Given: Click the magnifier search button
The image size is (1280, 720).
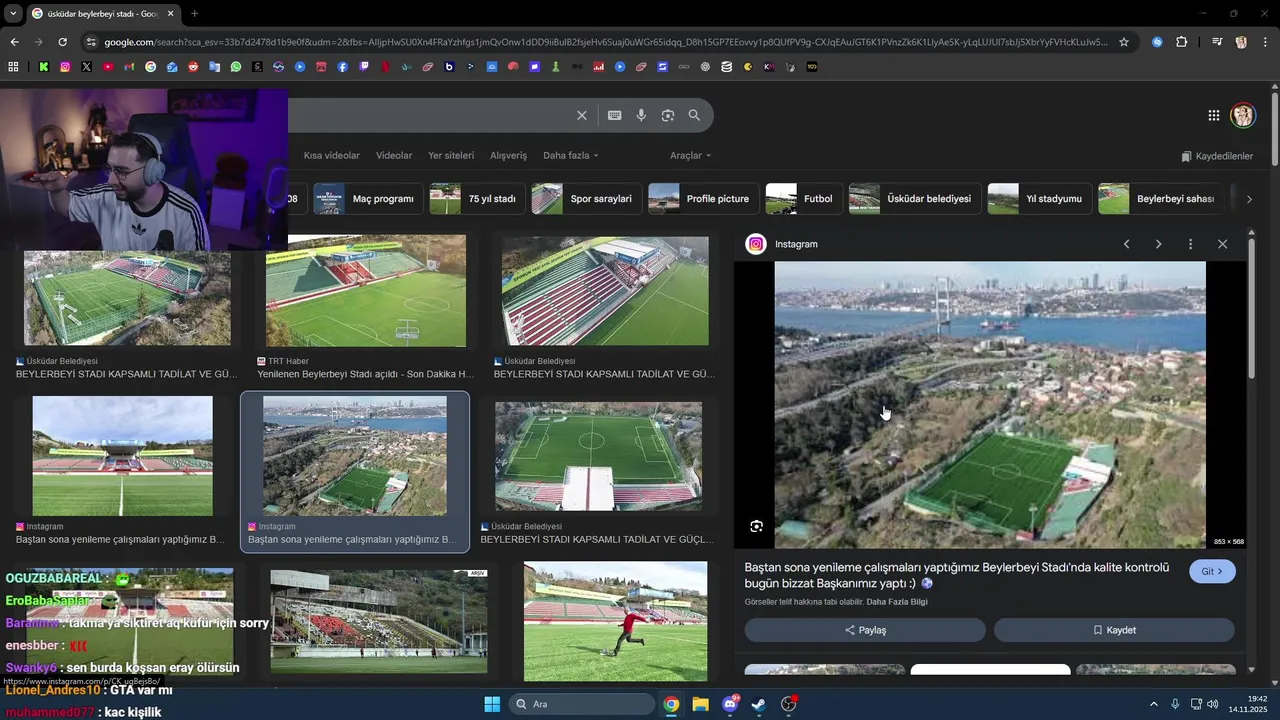Looking at the screenshot, I should point(694,115).
